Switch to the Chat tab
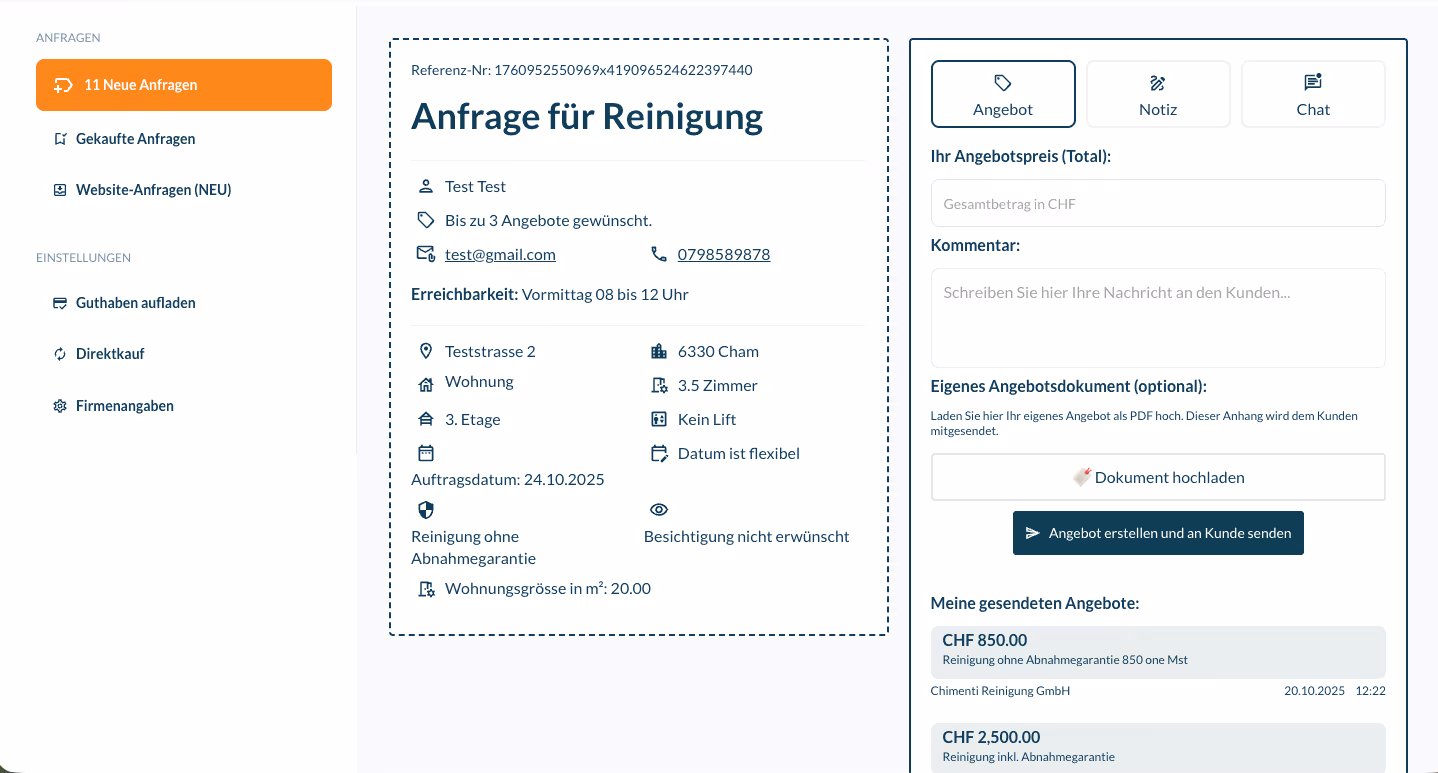Image resolution: width=1438 pixels, height=773 pixels. pos(1312,94)
